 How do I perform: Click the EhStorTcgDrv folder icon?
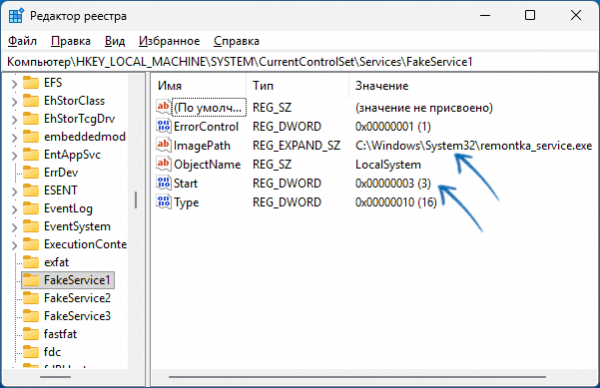(x=31, y=119)
